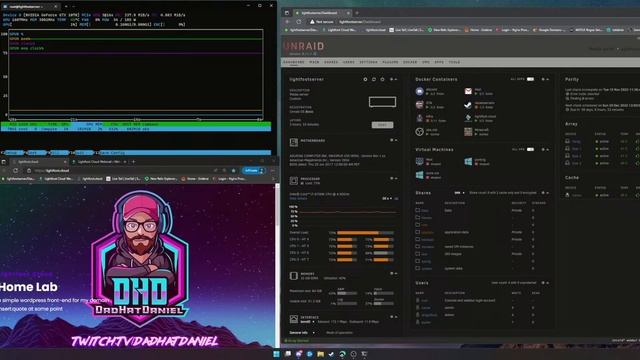Screen dimensions: 640x360
Task: Open the New Relic Explorer bookmark in left browser
Action: [x=160, y=179]
